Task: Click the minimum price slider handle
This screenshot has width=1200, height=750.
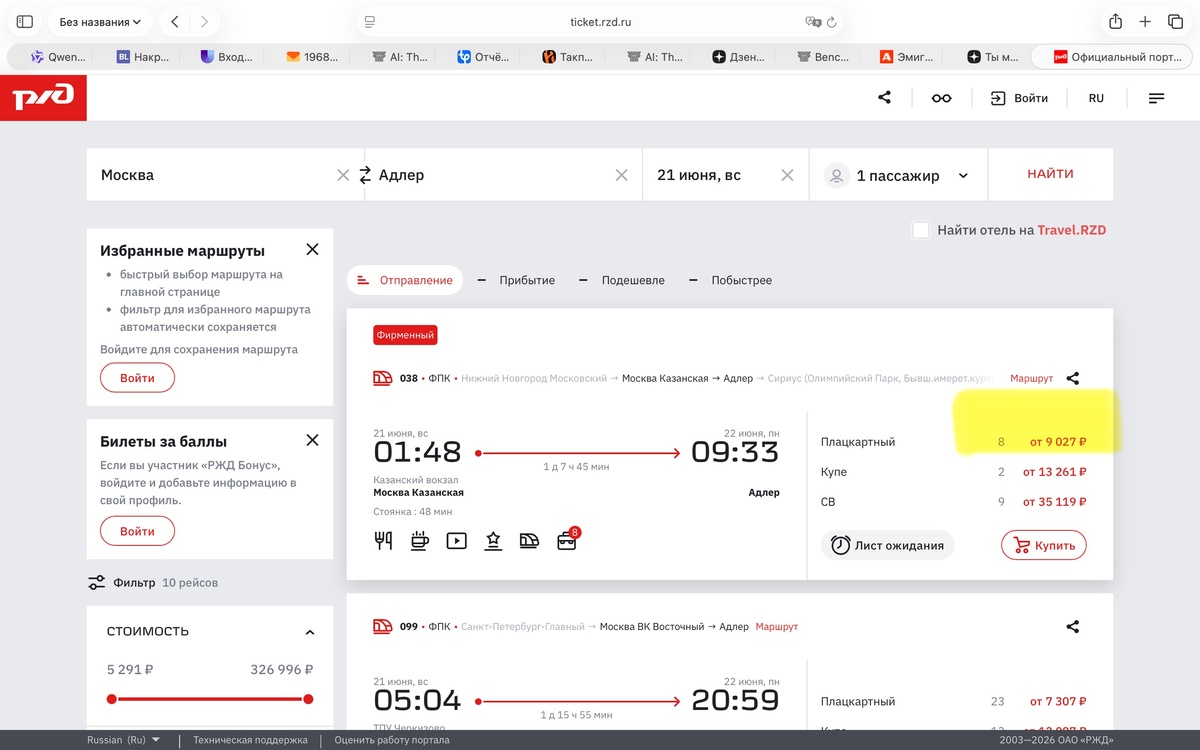Action: (111, 699)
